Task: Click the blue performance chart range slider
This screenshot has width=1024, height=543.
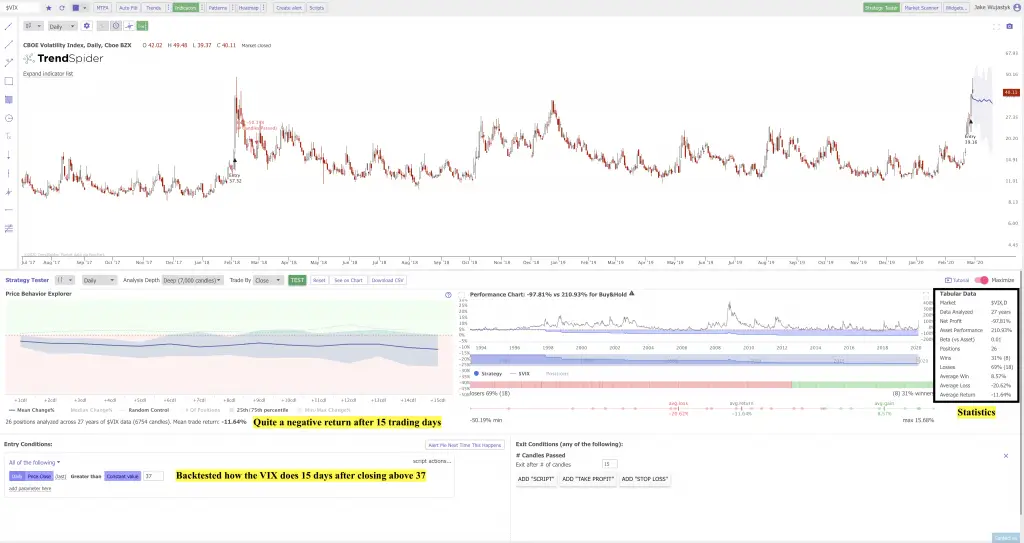Action: point(694,360)
